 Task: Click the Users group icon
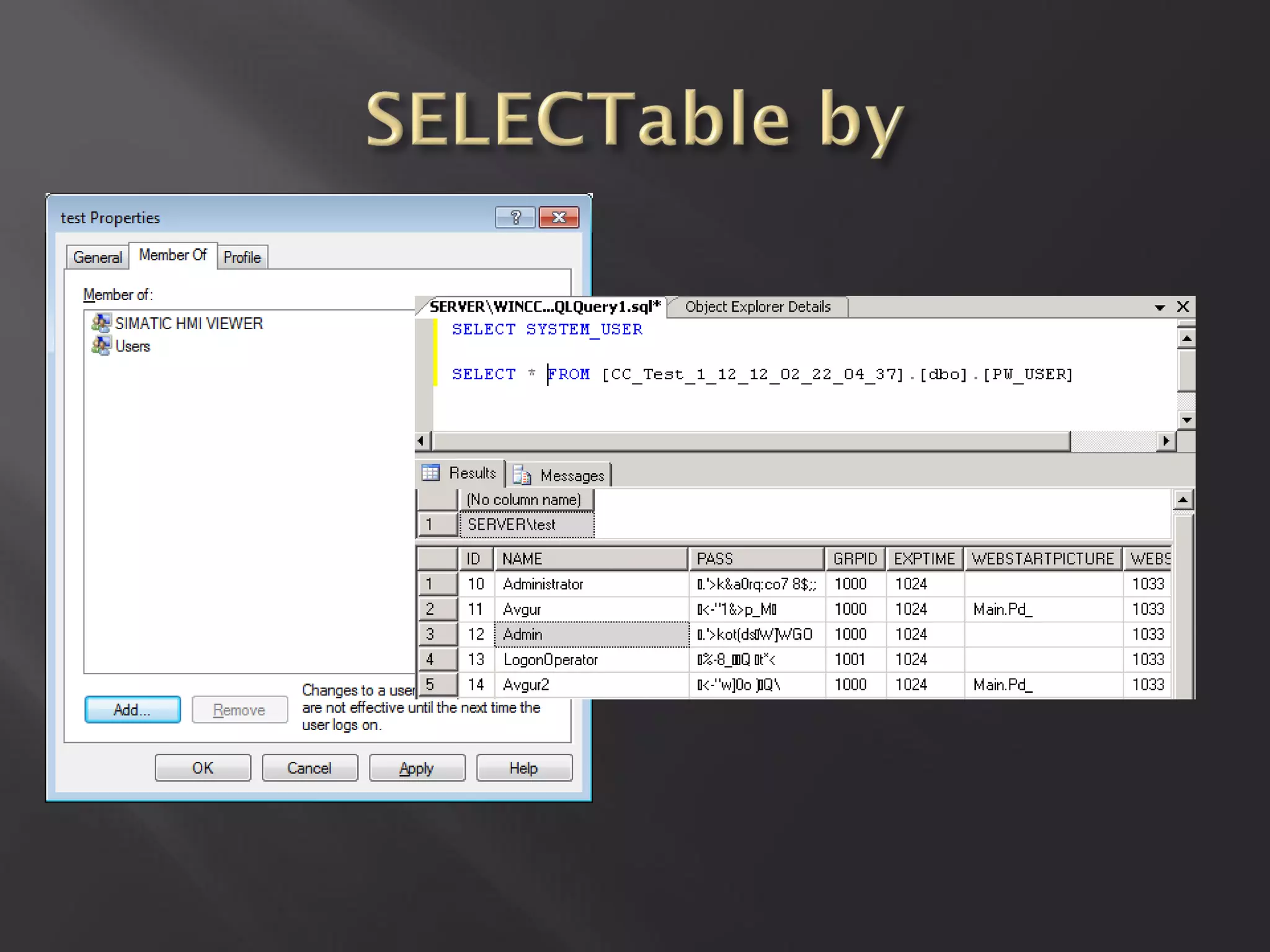(100, 346)
